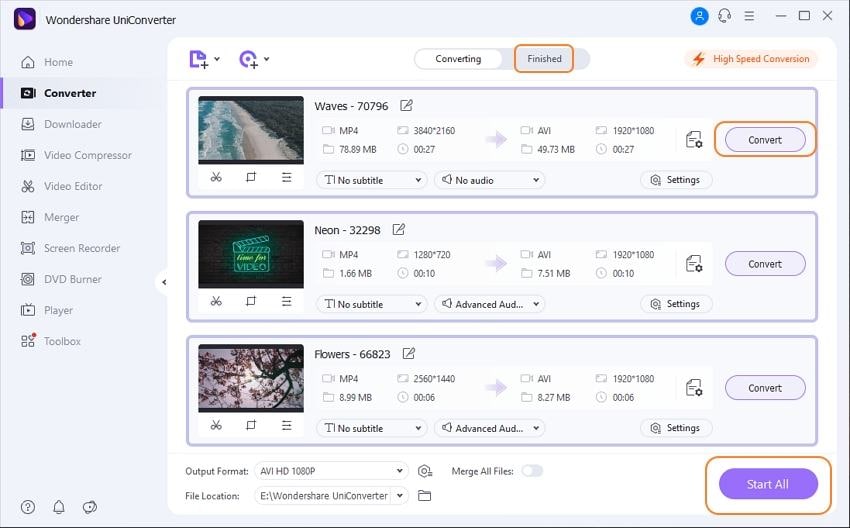Open Video Compressor in sidebar
850x528 pixels.
pos(76,155)
